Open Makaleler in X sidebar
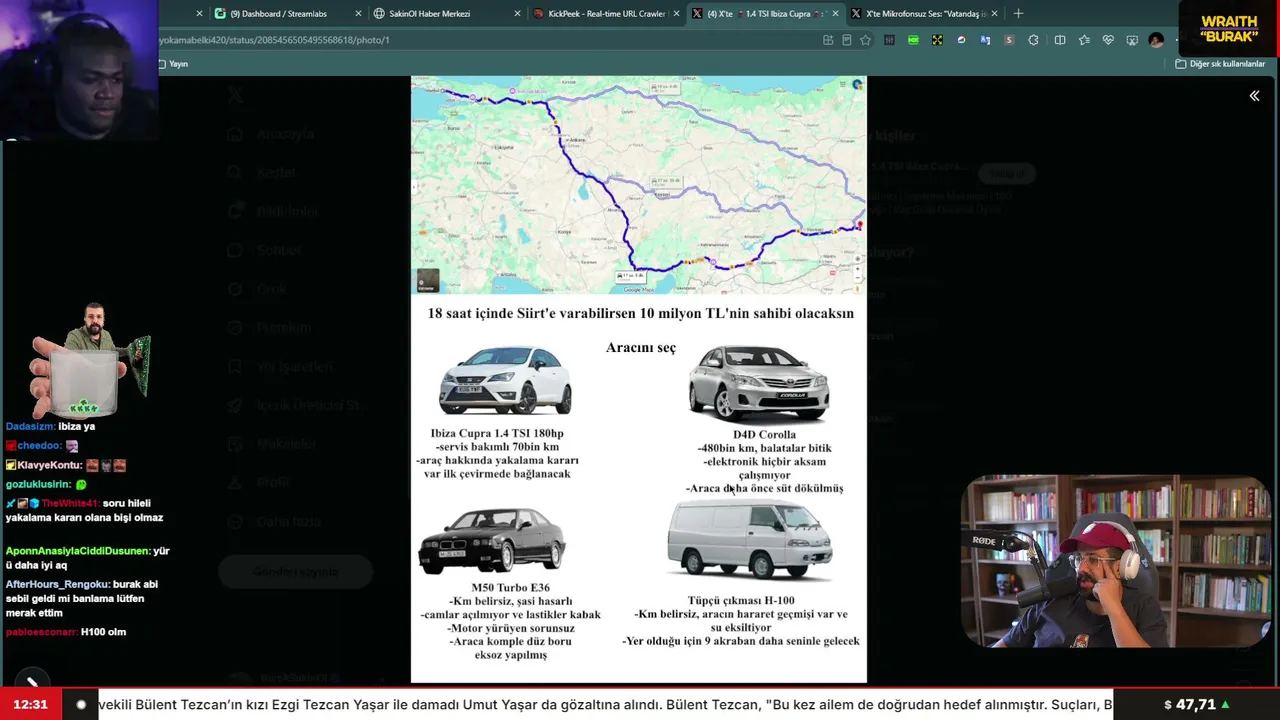The width and height of the screenshot is (1280, 720). click(x=272, y=444)
